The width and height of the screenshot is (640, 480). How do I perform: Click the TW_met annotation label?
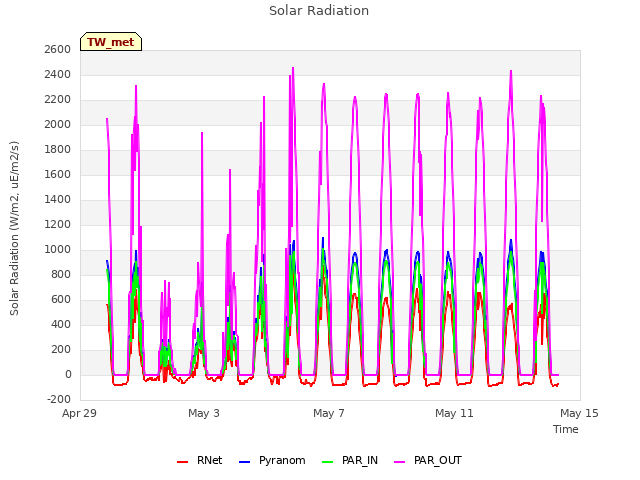[x=111, y=42]
